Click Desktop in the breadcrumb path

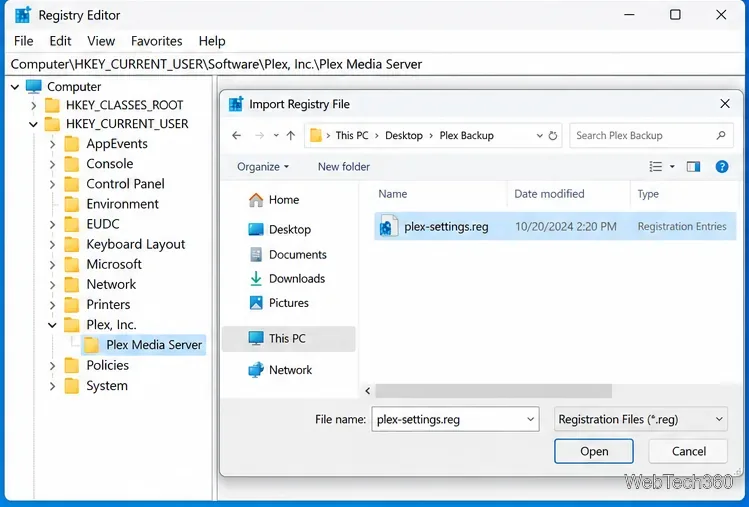(404, 136)
